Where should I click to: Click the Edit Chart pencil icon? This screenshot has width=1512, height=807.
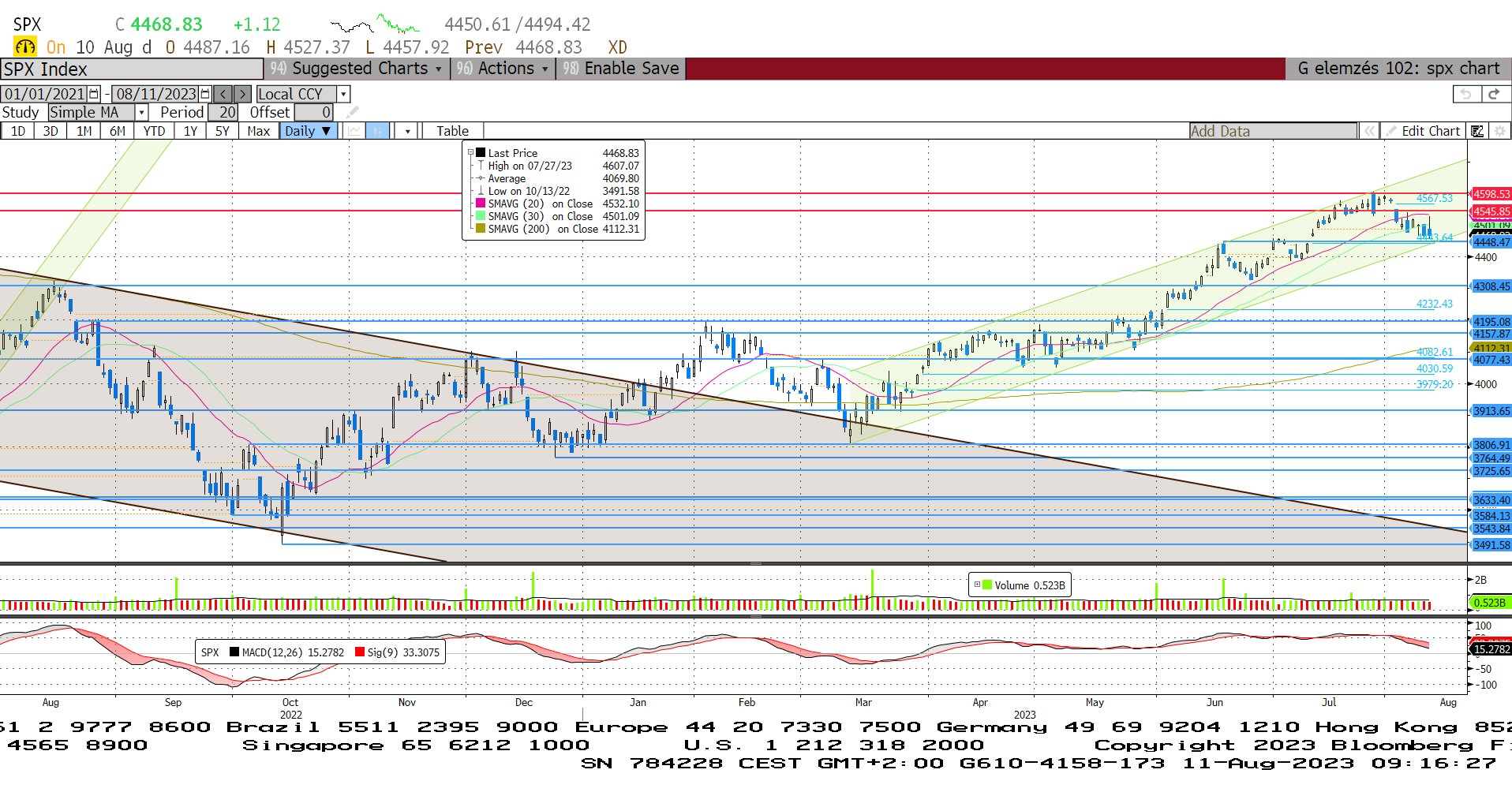(1391, 131)
